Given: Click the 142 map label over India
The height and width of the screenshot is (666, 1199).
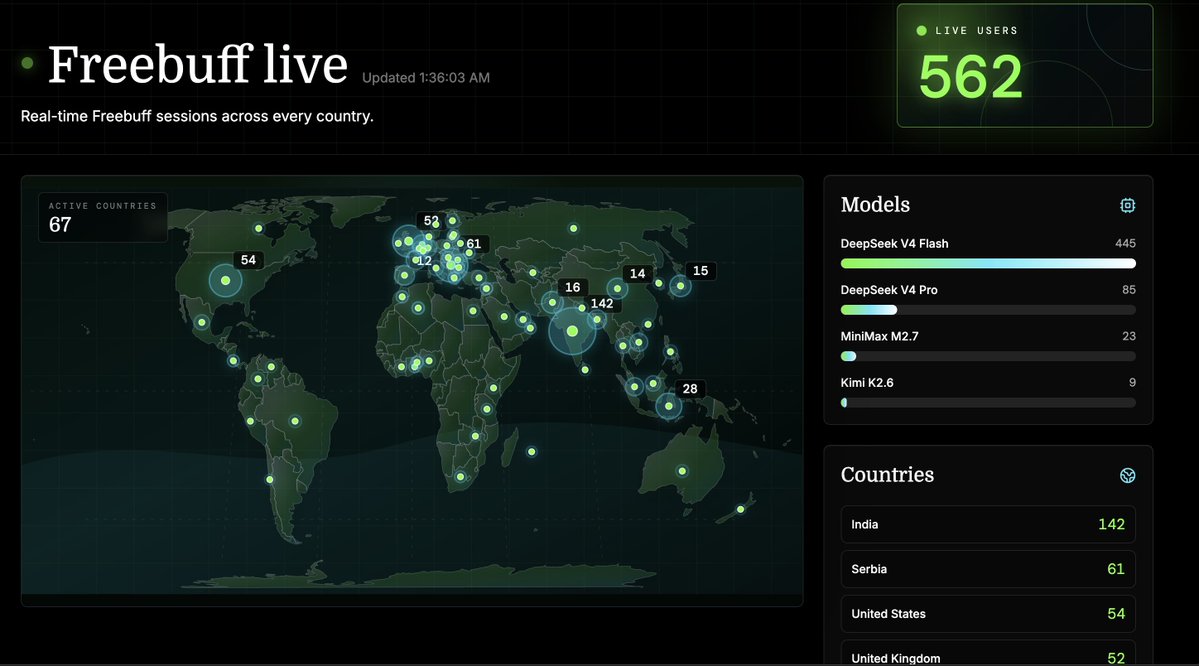Looking at the screenshot, I should click(602, 304).
